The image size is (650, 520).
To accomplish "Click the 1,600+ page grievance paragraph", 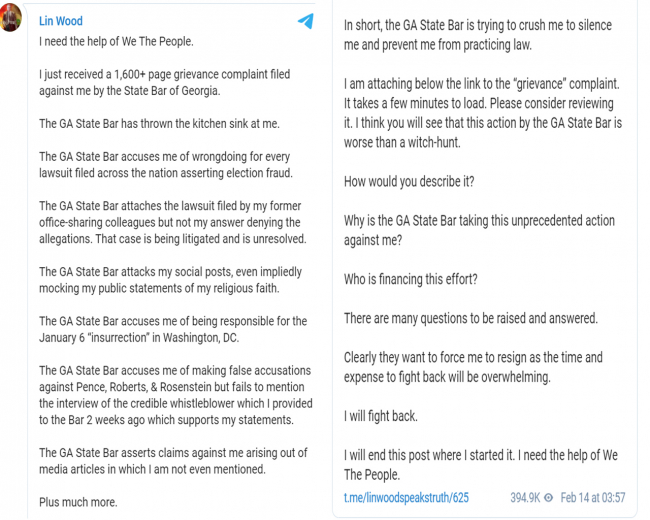I will [x=165, y=83].
